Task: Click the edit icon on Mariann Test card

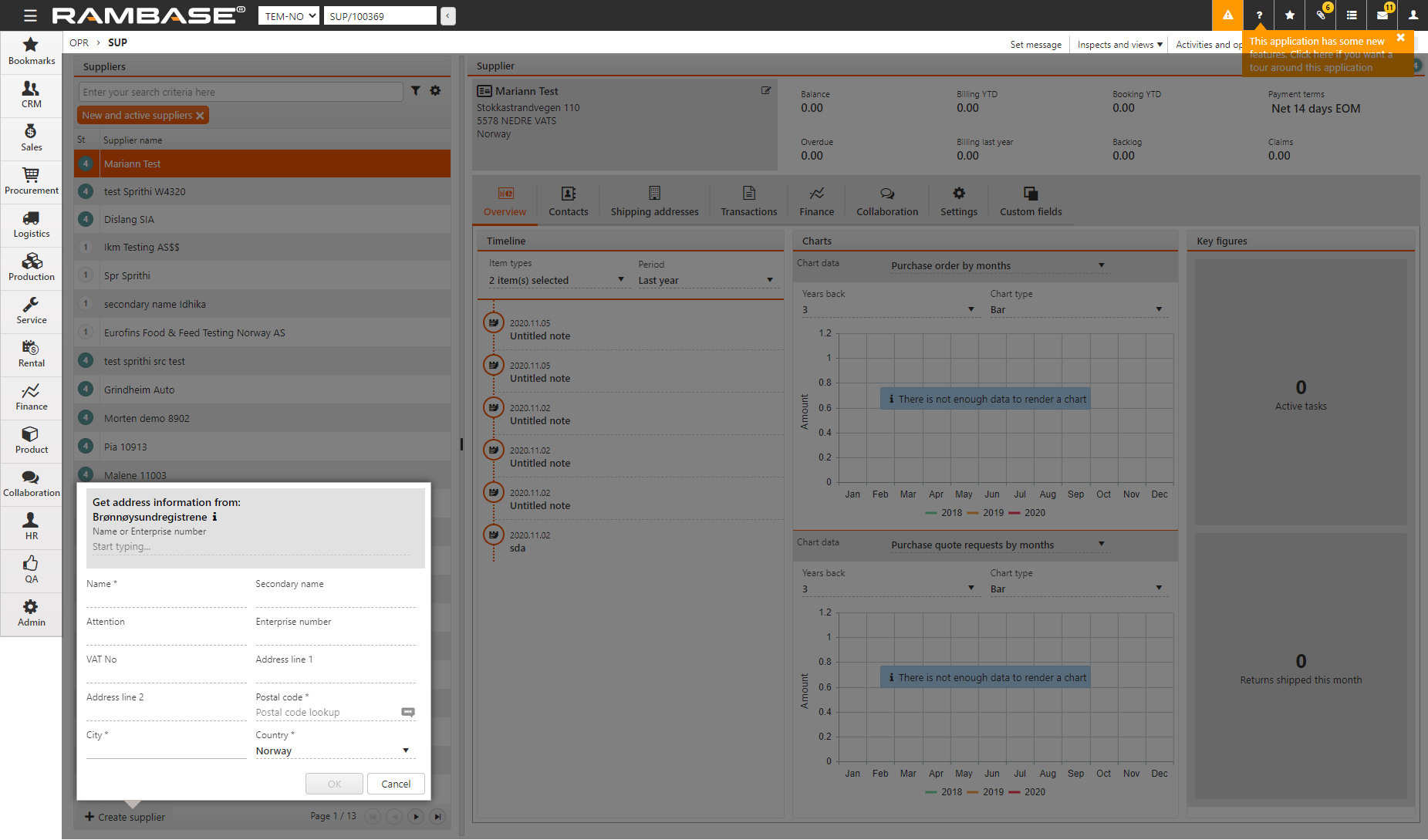Action: (766, 90)
